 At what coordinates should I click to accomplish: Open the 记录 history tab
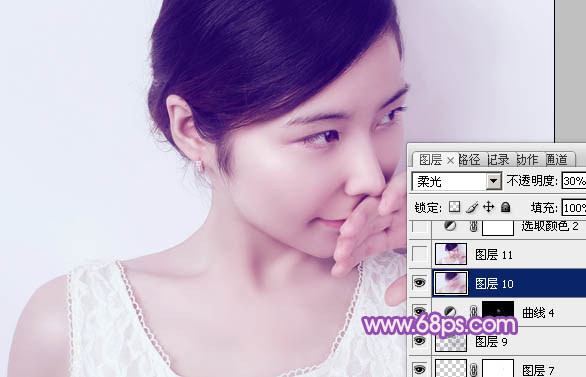point(498,160)
